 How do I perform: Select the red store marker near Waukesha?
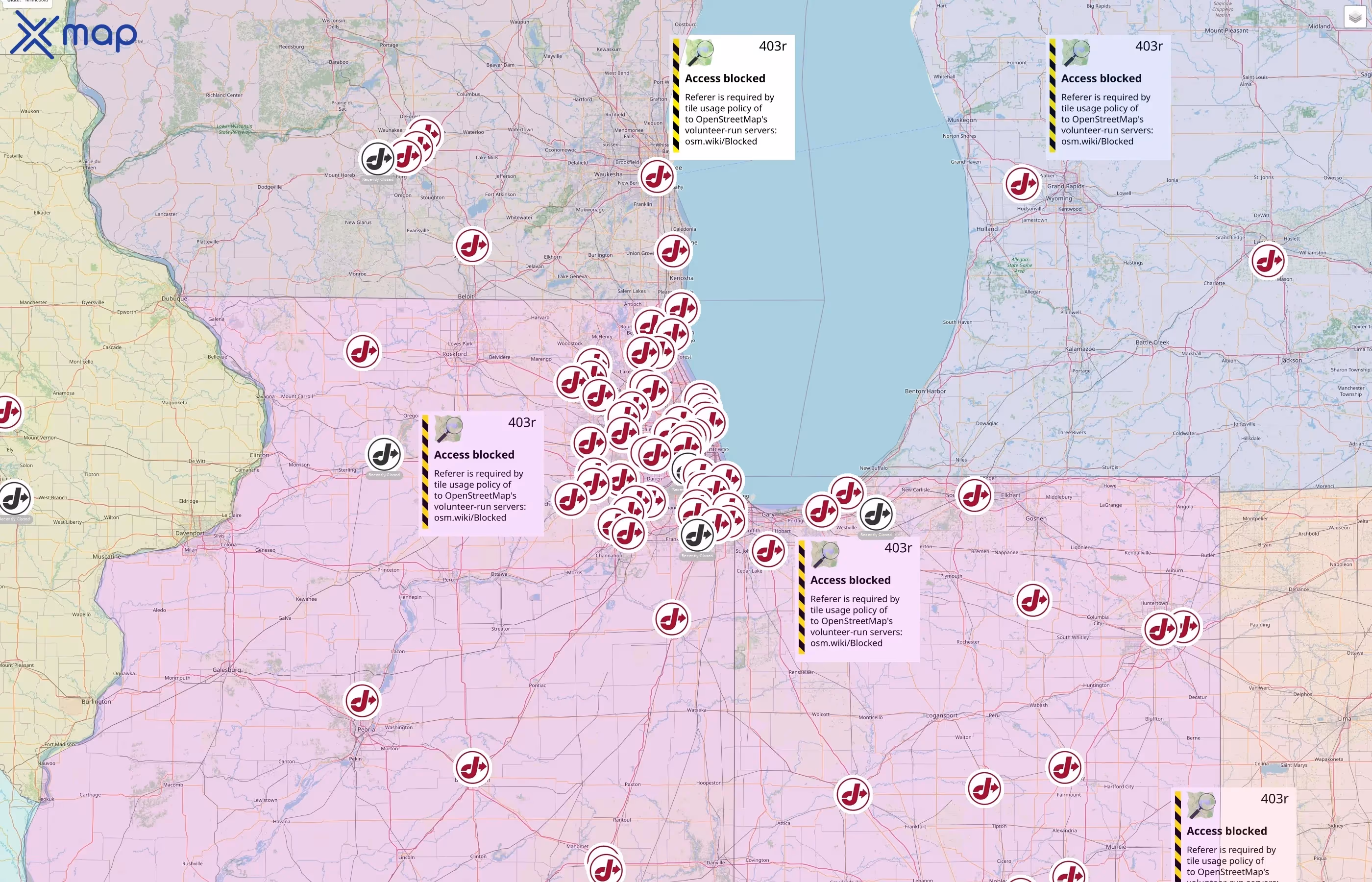[658, 176]
